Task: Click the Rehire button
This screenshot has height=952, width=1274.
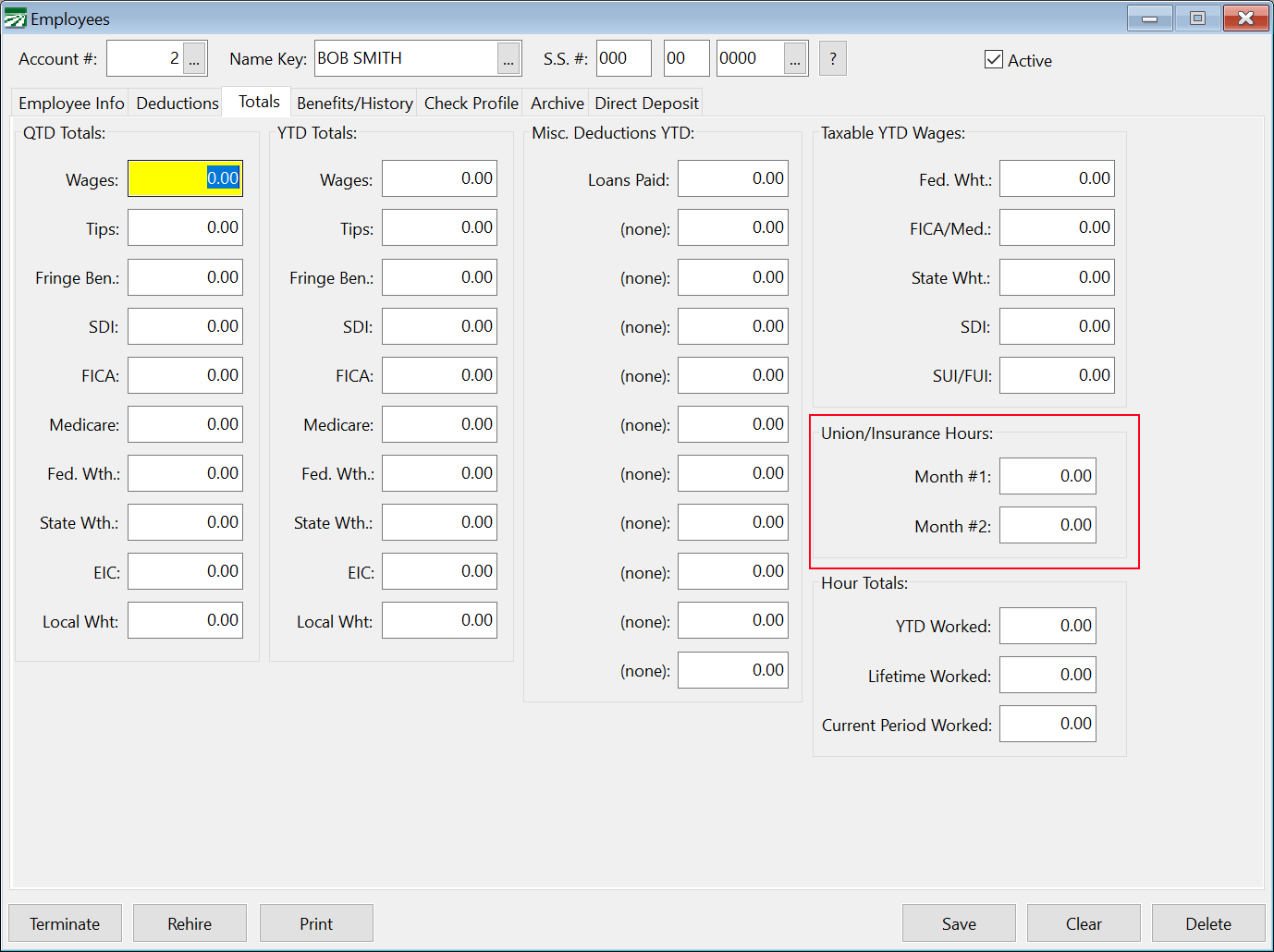Action: pos(190,923)
